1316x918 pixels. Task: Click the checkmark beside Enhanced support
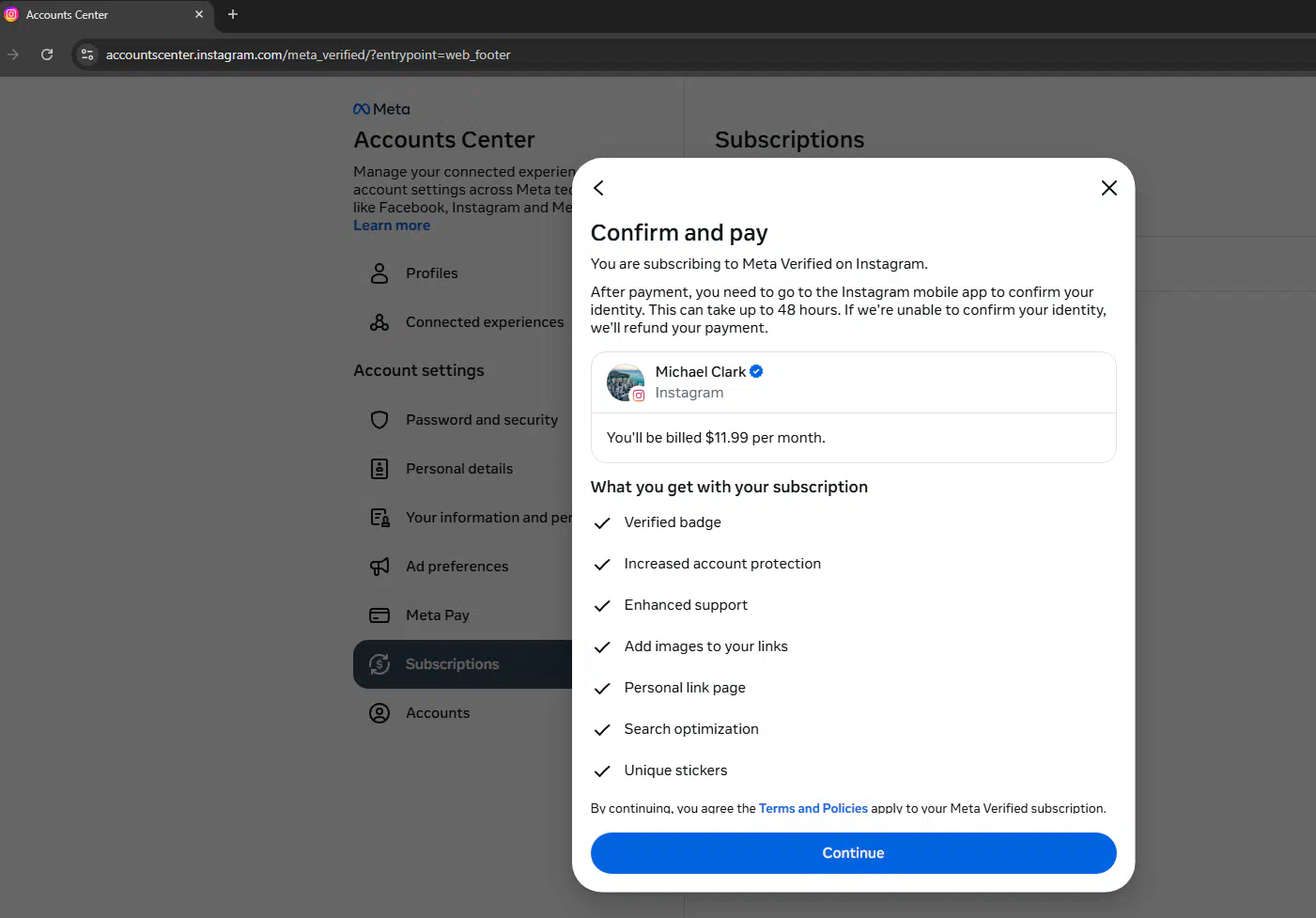coord(602,606)
